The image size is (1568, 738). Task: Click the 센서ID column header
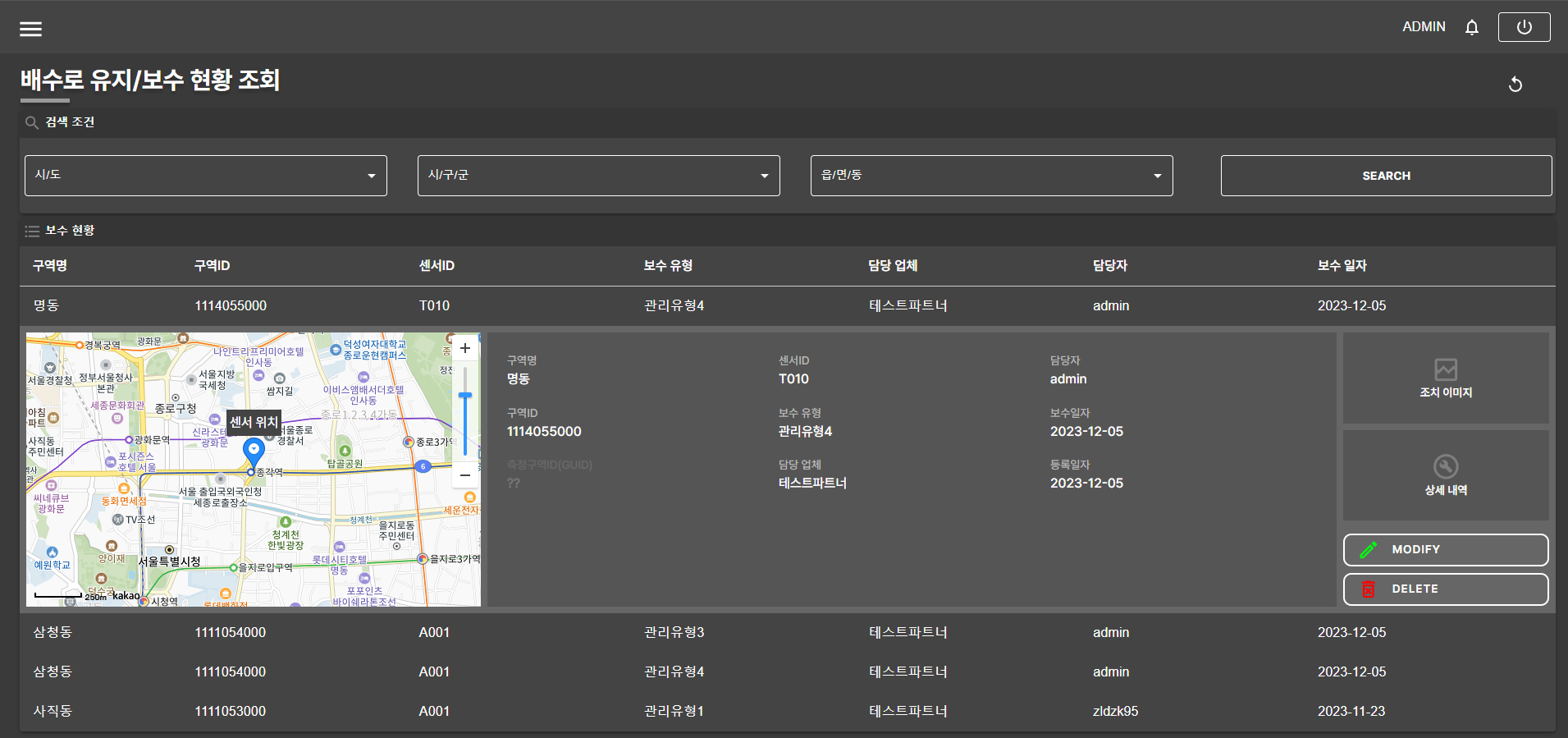point(437,266)
